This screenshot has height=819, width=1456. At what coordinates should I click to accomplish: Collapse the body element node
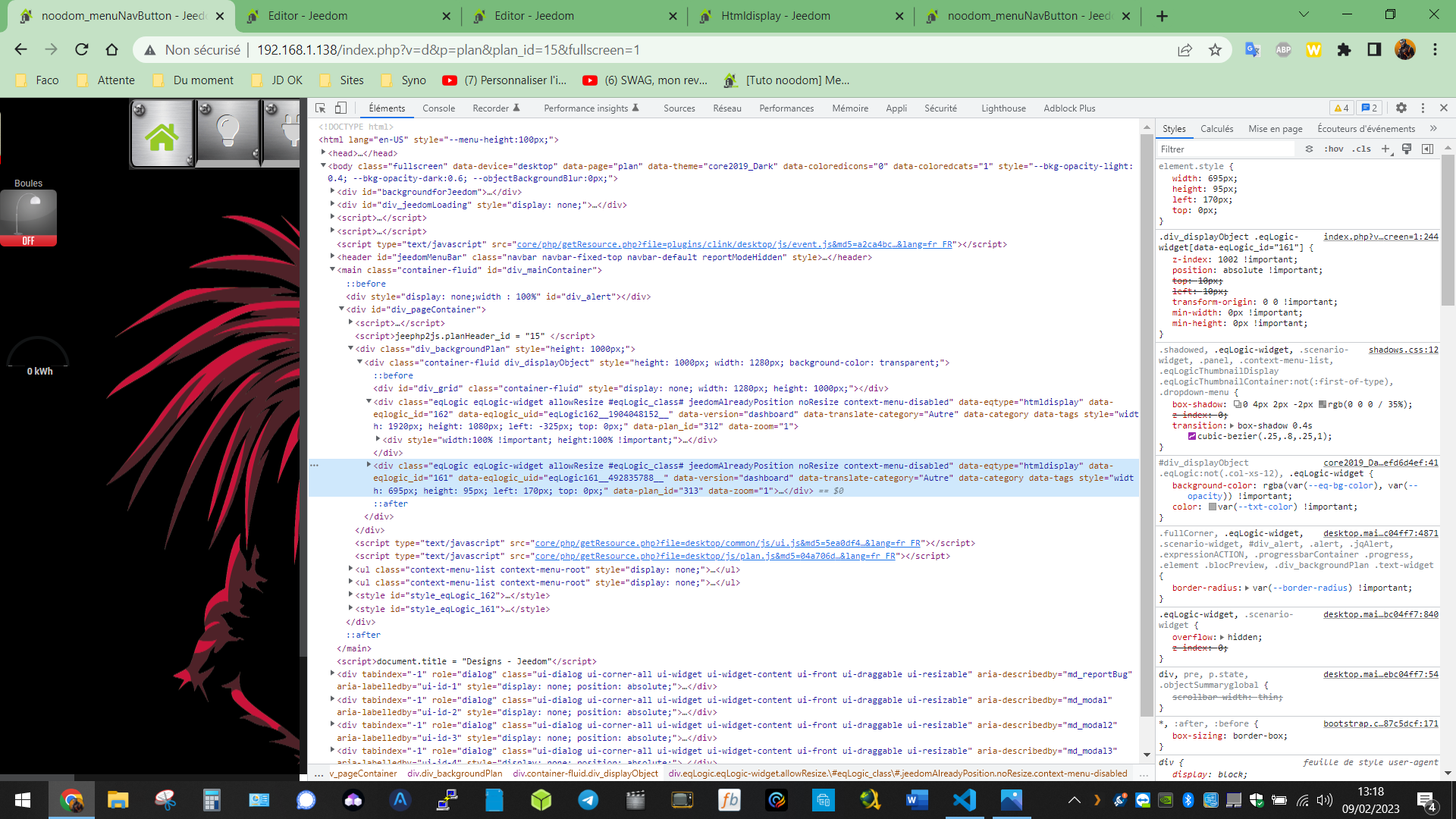[x=323, y=165]
